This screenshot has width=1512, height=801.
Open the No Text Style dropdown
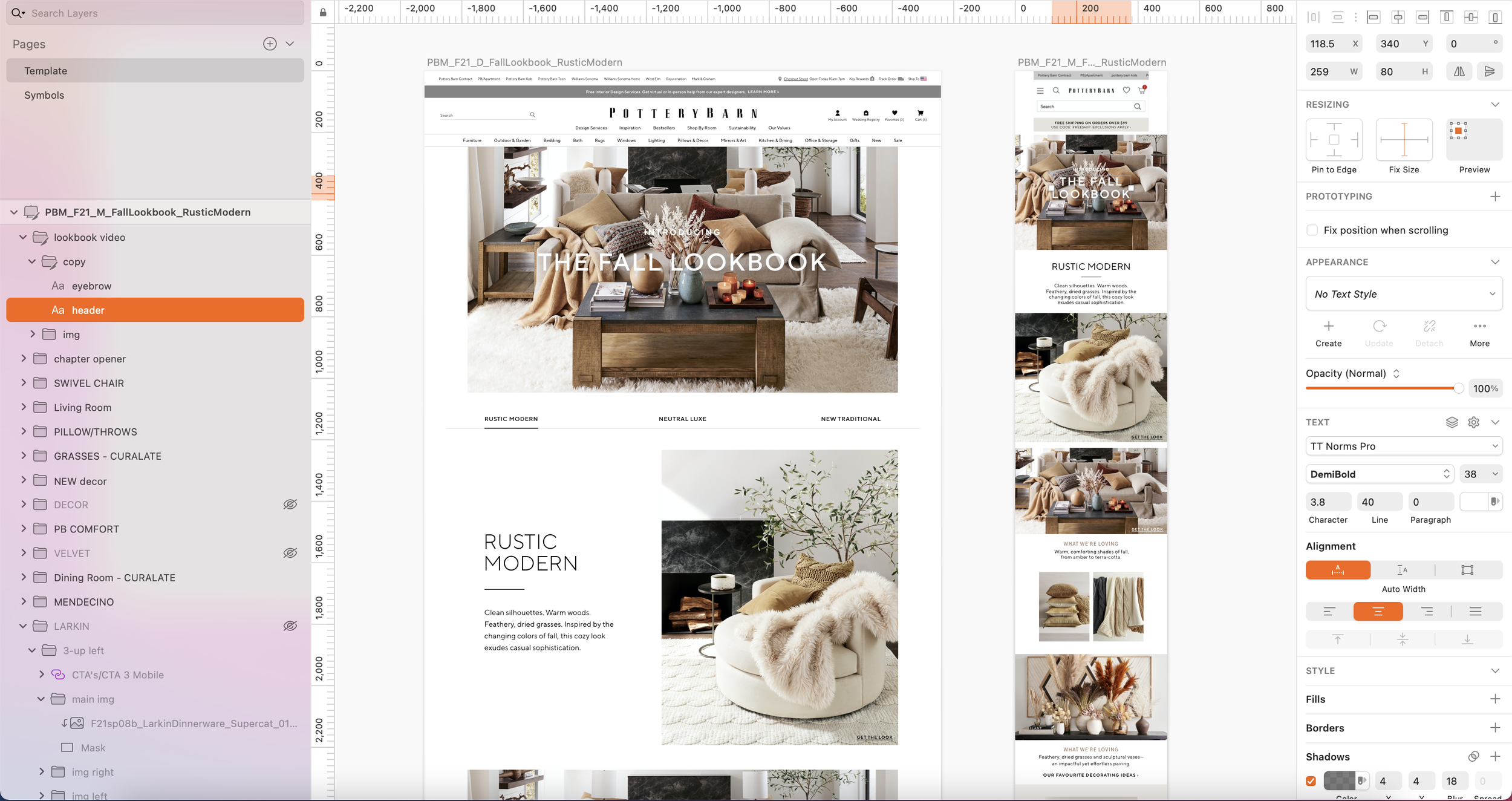tap(1403, 294)
